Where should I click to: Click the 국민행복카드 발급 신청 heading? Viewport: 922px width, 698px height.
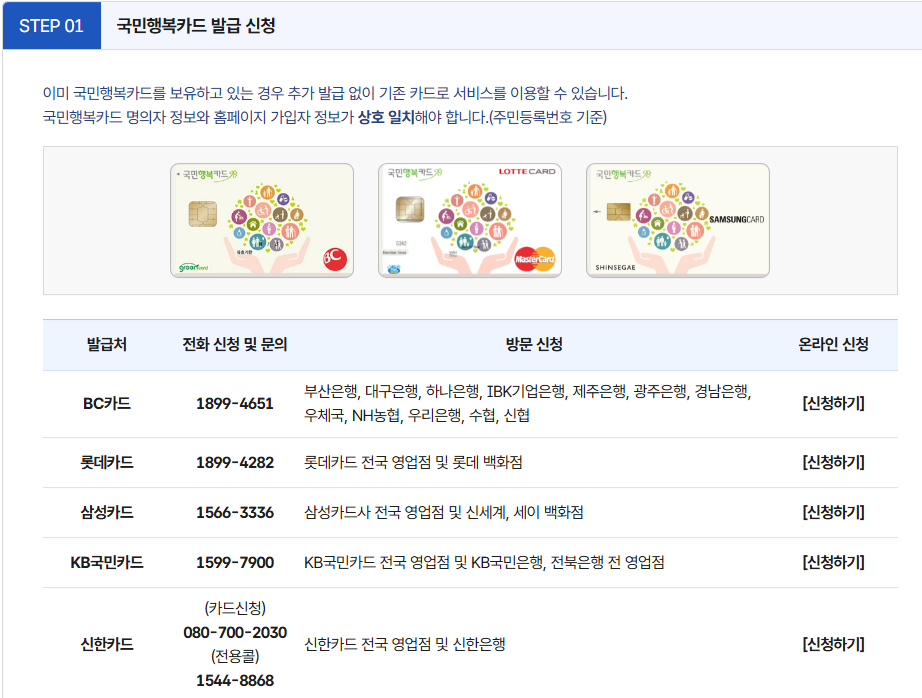point(196,26)
